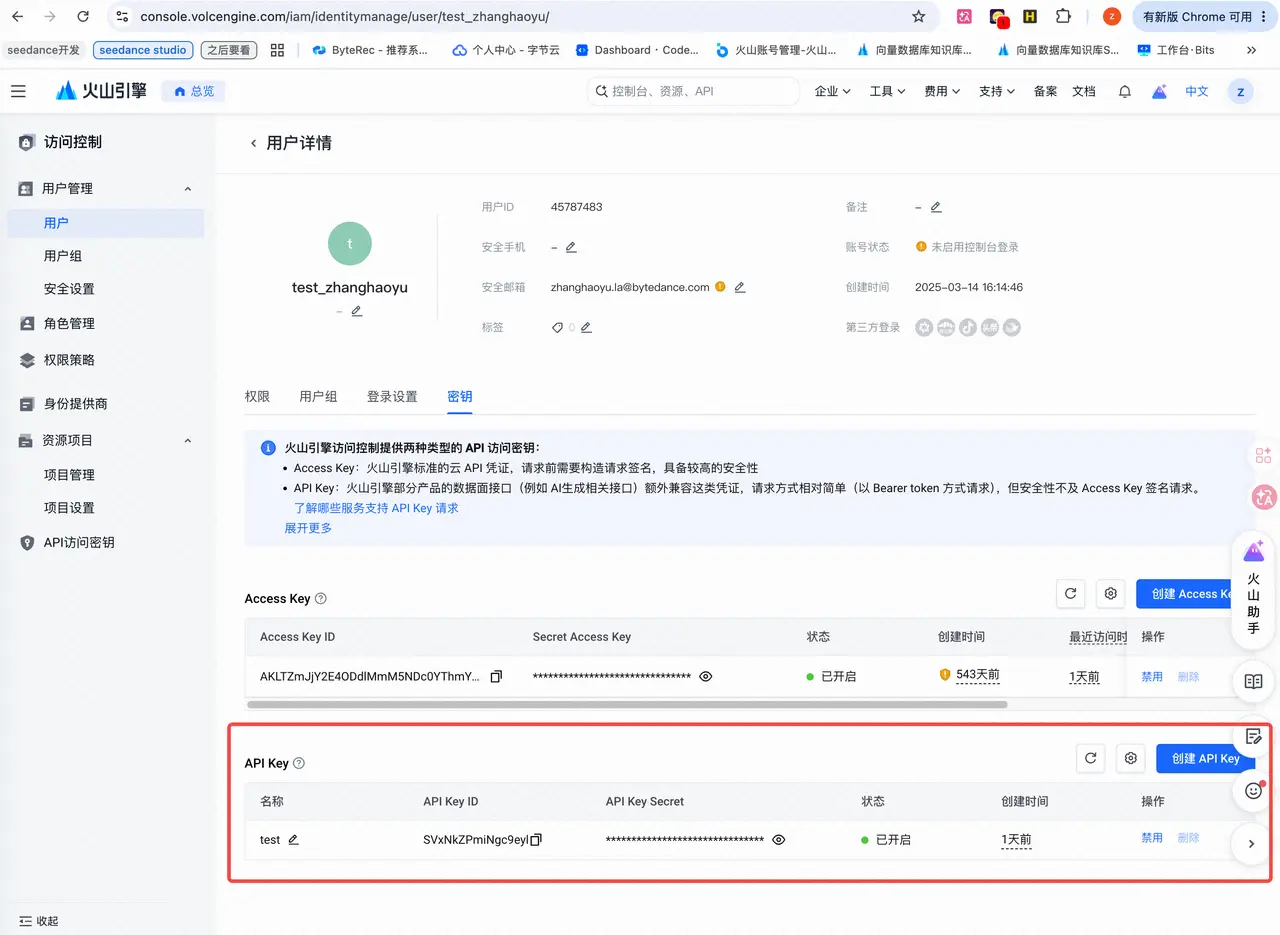Refresh the Access Key list

(1070, 594)
